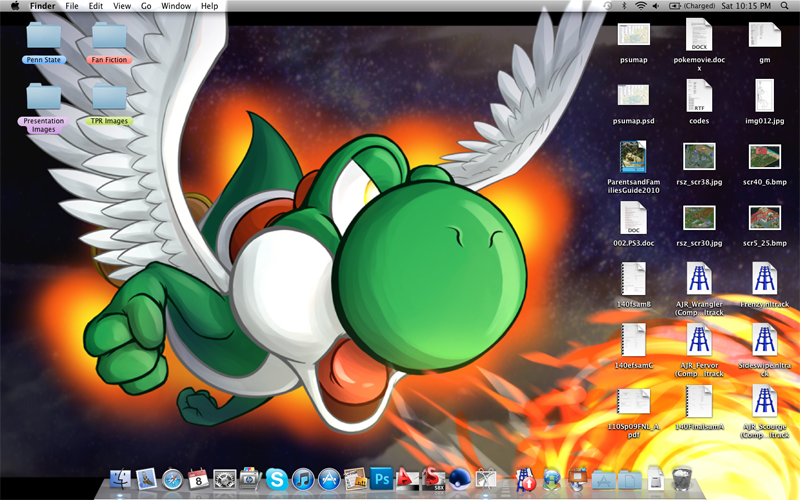Viewport: 800px width, 500px height.
Task: Select the AJR_Fervor nltrack file
Action: [x=699, y=351]
